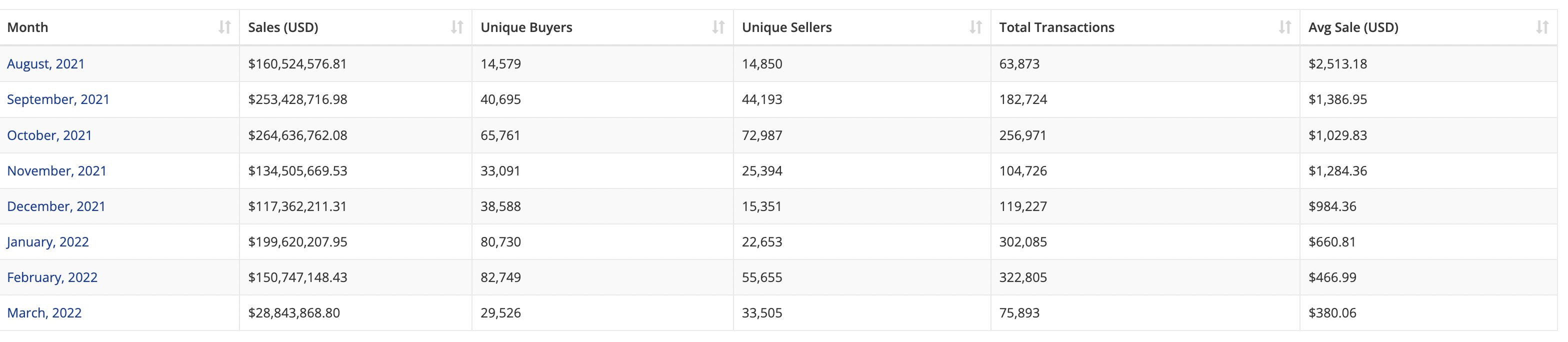
Task: Select the November, 2021 link
Action: 56,171
